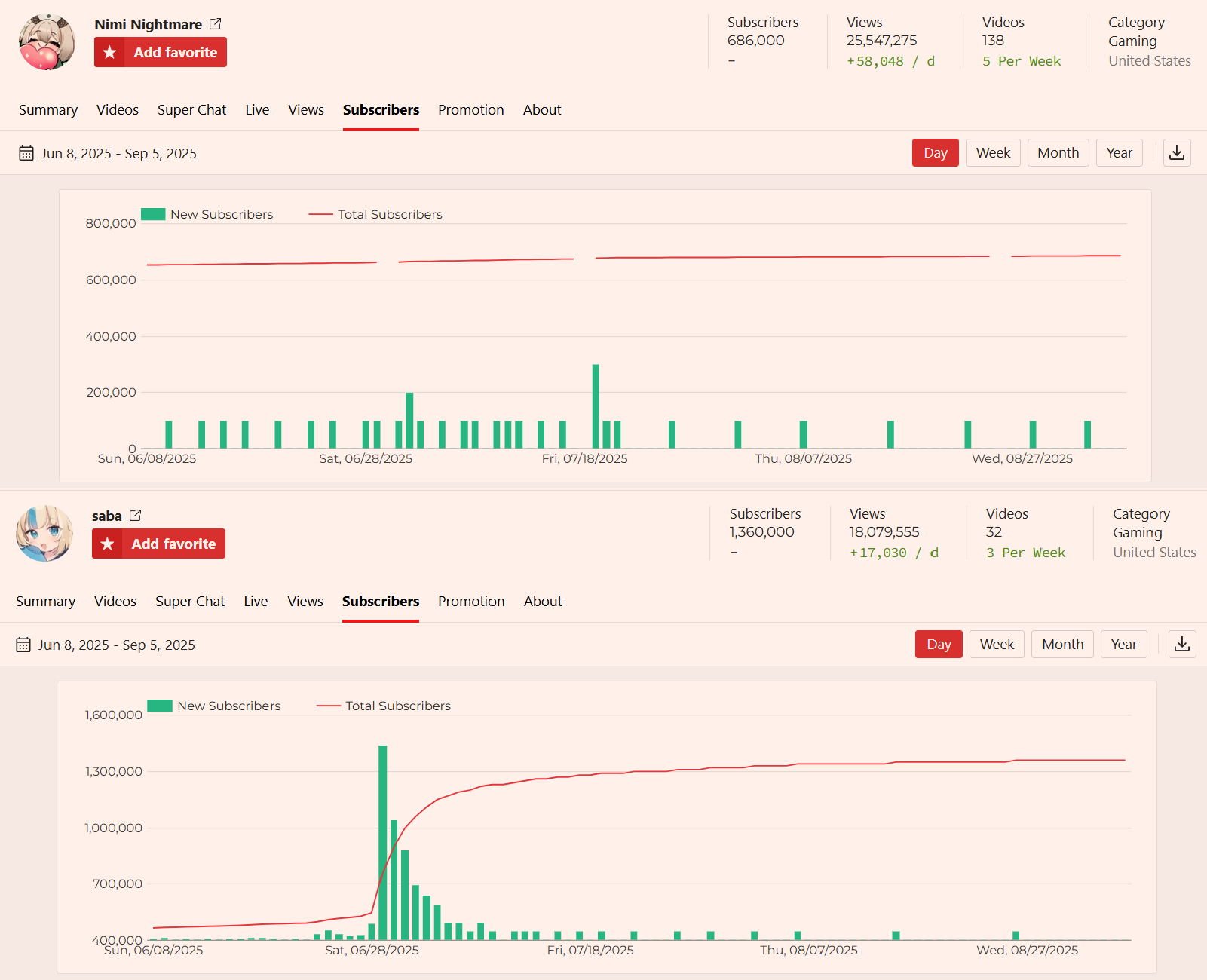Toggle Total Subscribers legend in saba chart
1207x980 pixels.
(384, 706)
